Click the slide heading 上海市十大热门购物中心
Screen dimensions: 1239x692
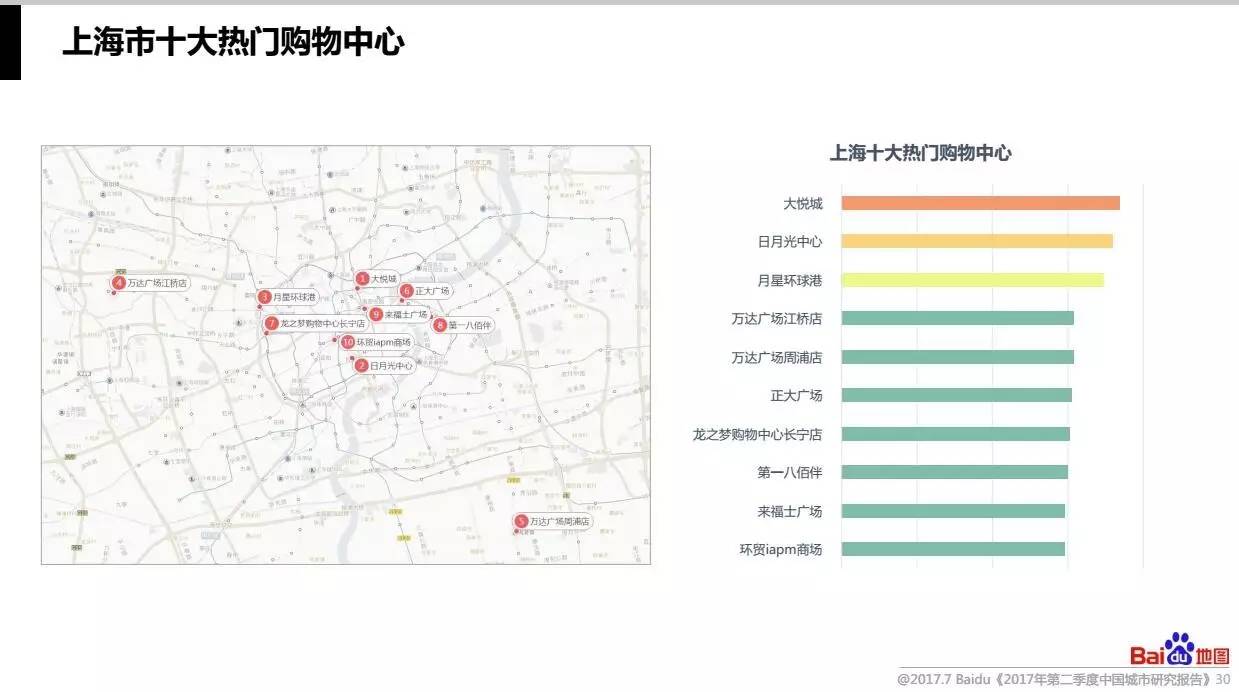point(233,43)
